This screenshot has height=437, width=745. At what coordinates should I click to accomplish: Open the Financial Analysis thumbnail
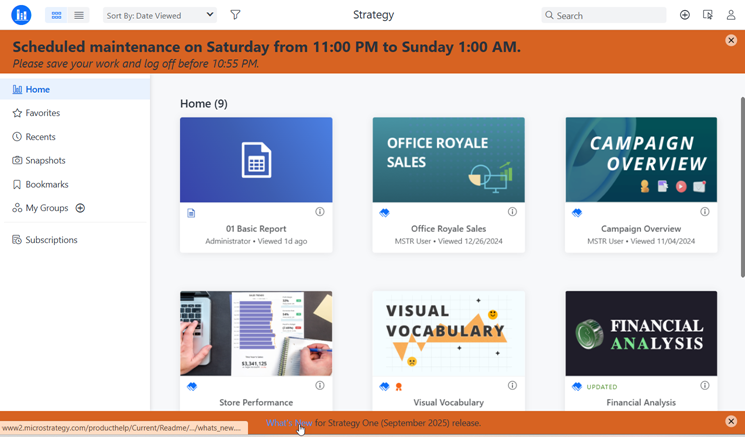(641, 333)
